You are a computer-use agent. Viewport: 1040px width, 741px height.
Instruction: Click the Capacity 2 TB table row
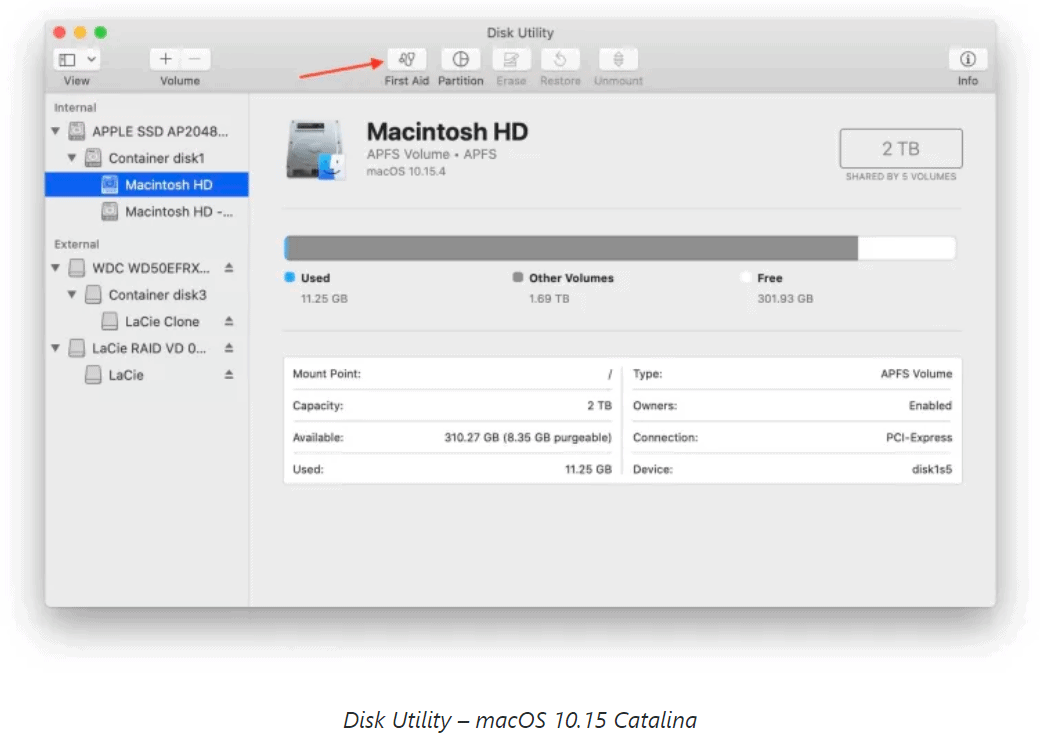coord(452,405)
